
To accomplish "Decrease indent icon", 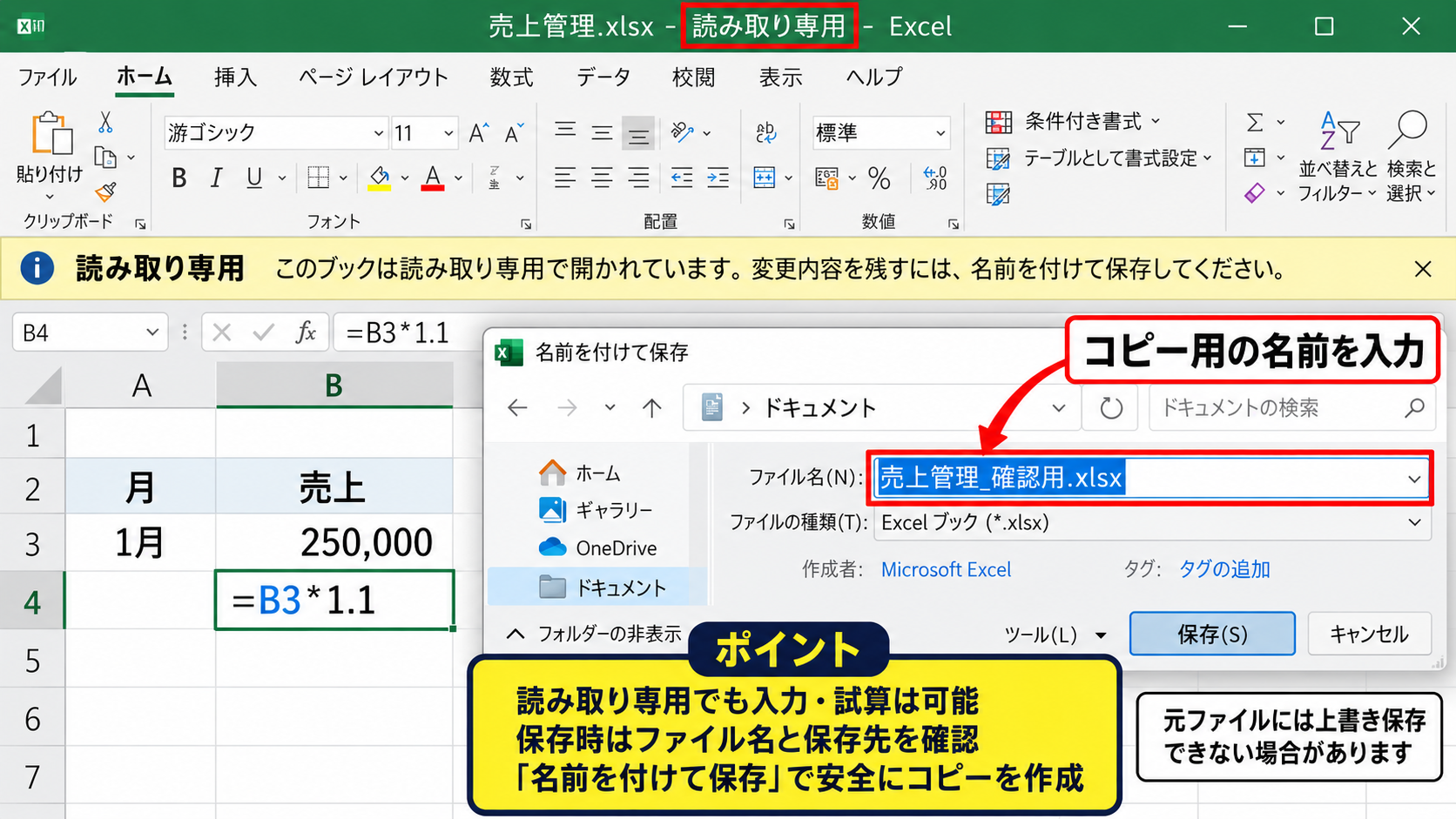I will click(x=681, y=178).
